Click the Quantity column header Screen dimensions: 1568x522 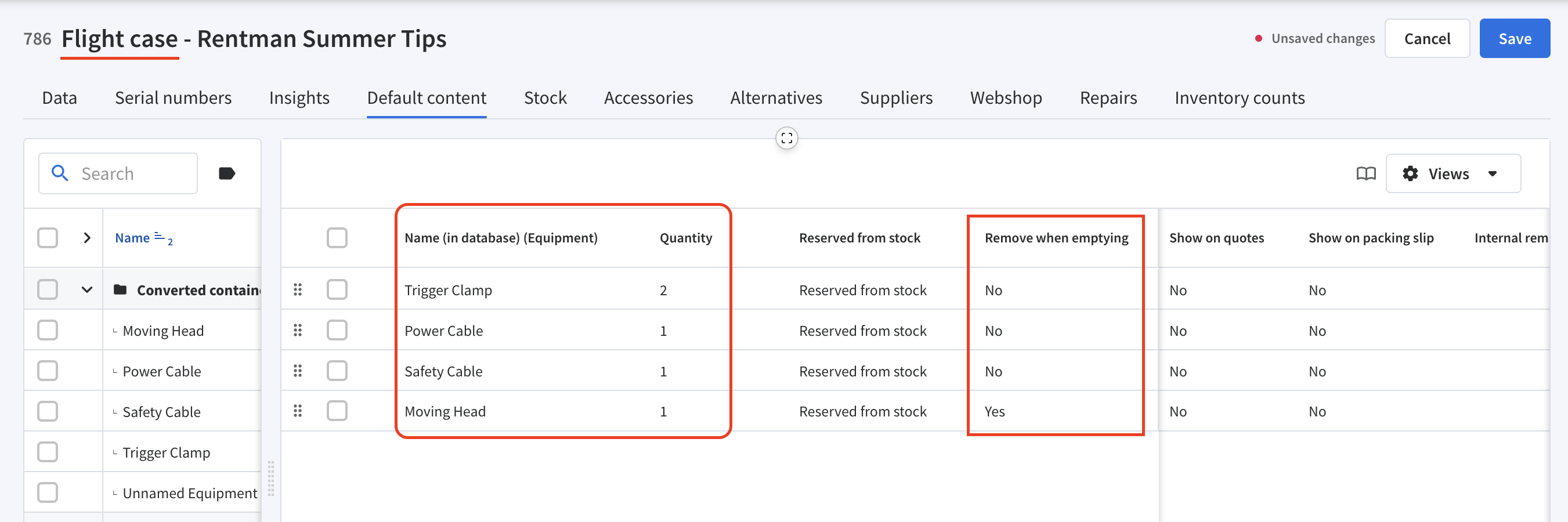(x=685, y=238)
